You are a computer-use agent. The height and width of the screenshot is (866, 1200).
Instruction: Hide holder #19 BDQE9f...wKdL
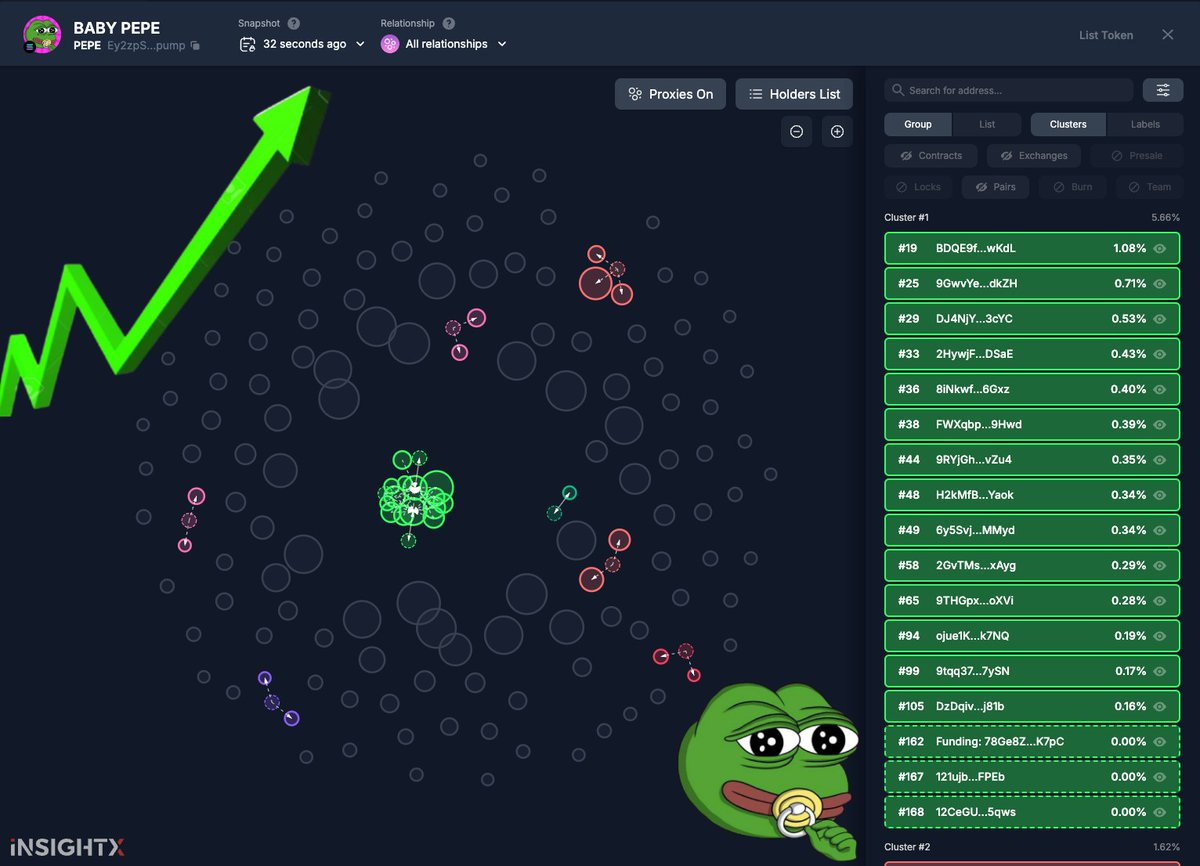click(x=1160, y=248)
